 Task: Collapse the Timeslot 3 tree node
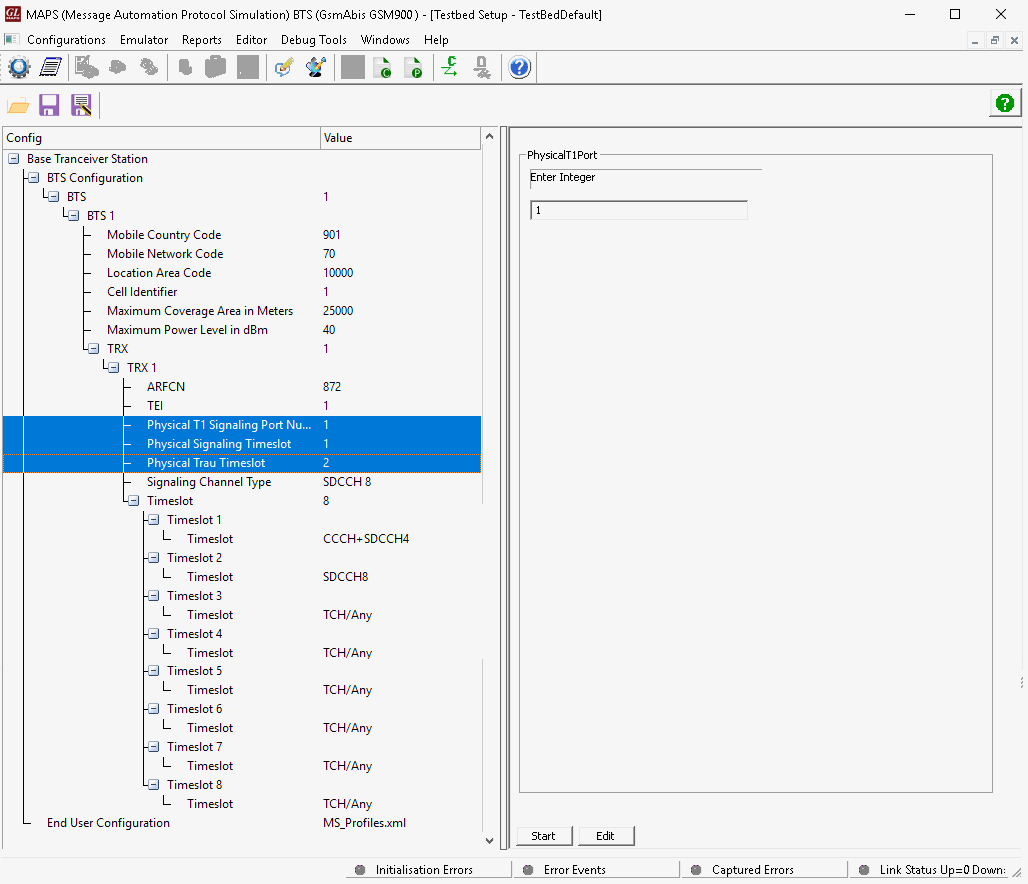[152, 595]
